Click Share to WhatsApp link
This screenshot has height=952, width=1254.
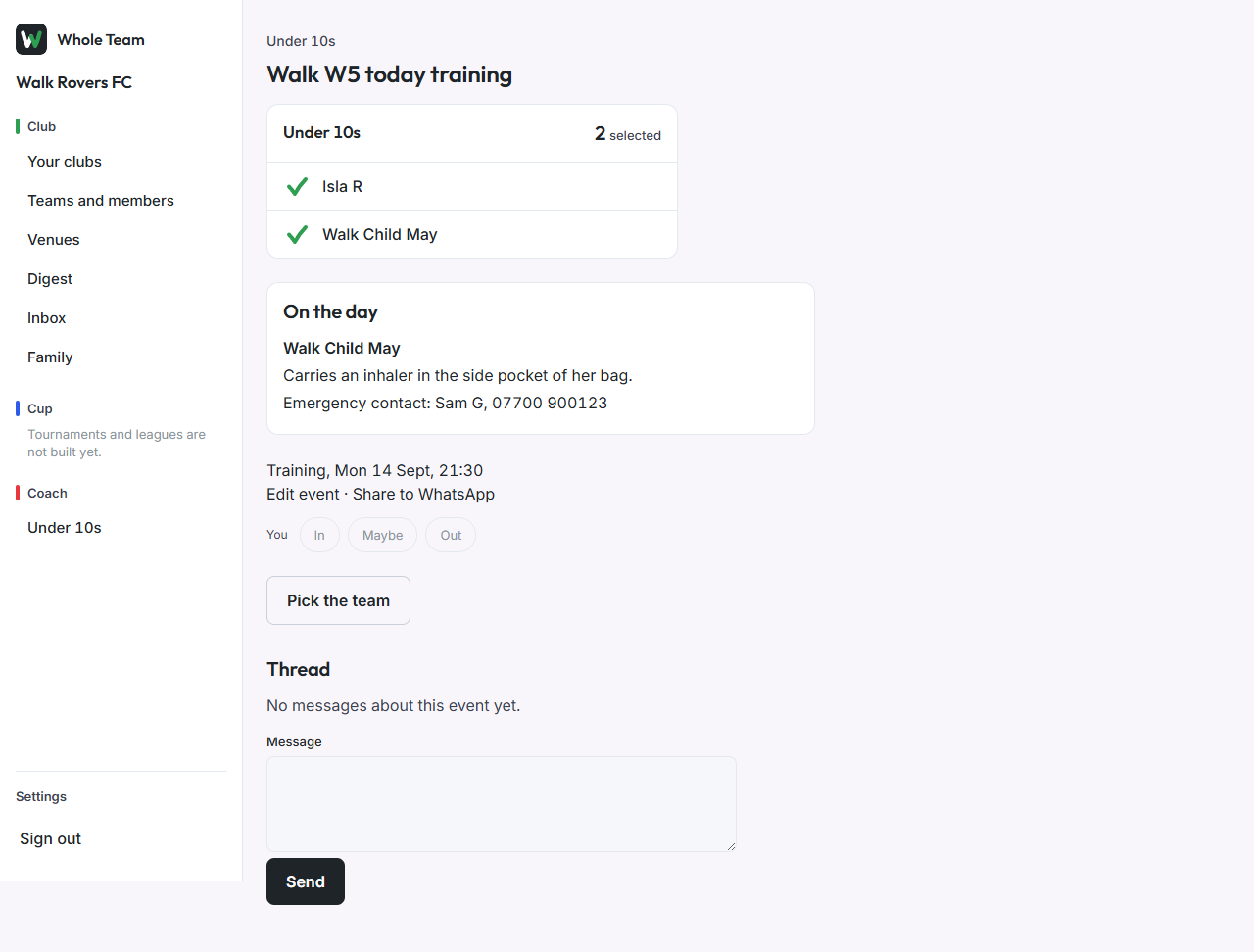[423, 494]
